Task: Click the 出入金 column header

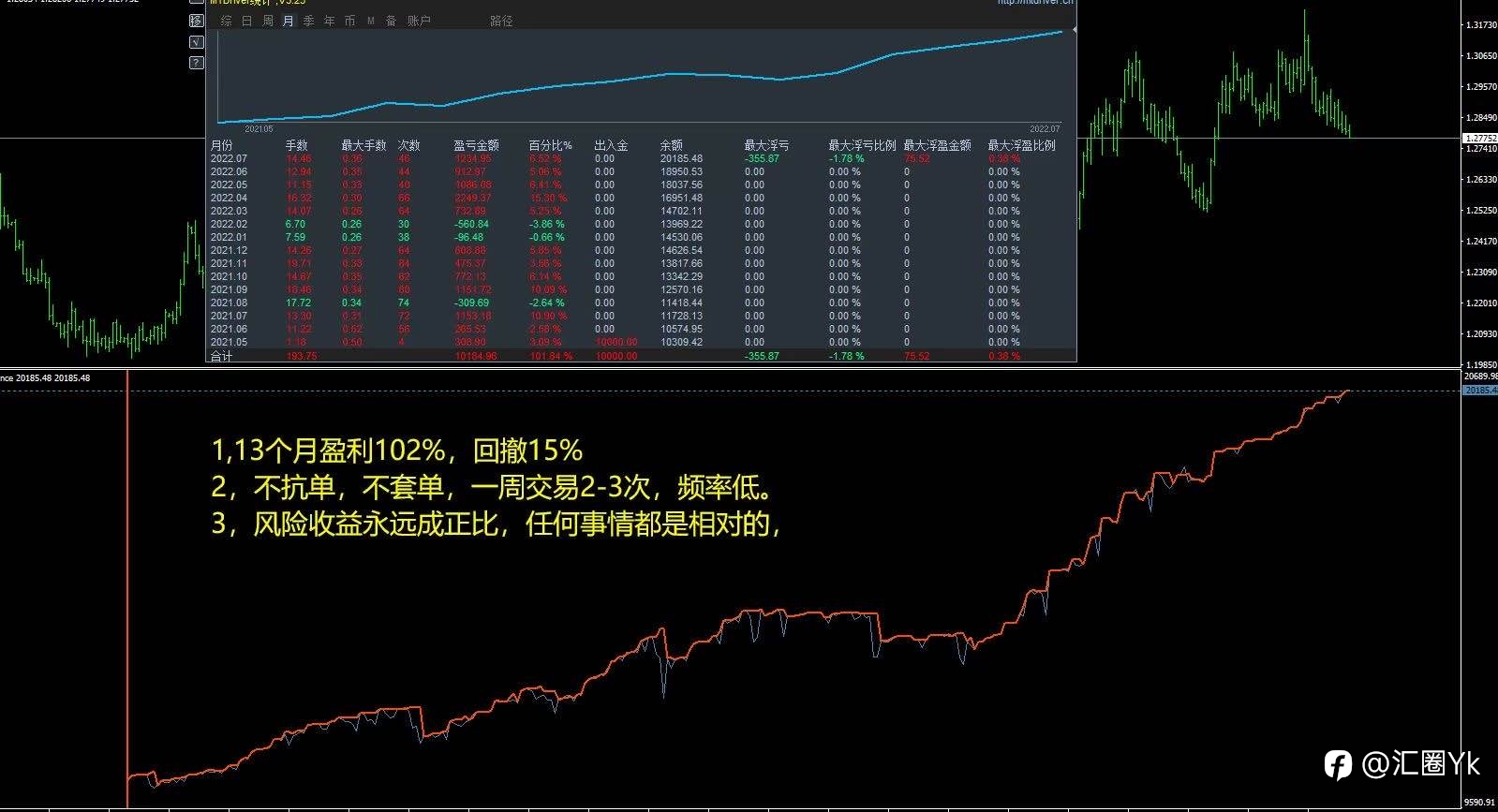Action: [x=611, y=145]
